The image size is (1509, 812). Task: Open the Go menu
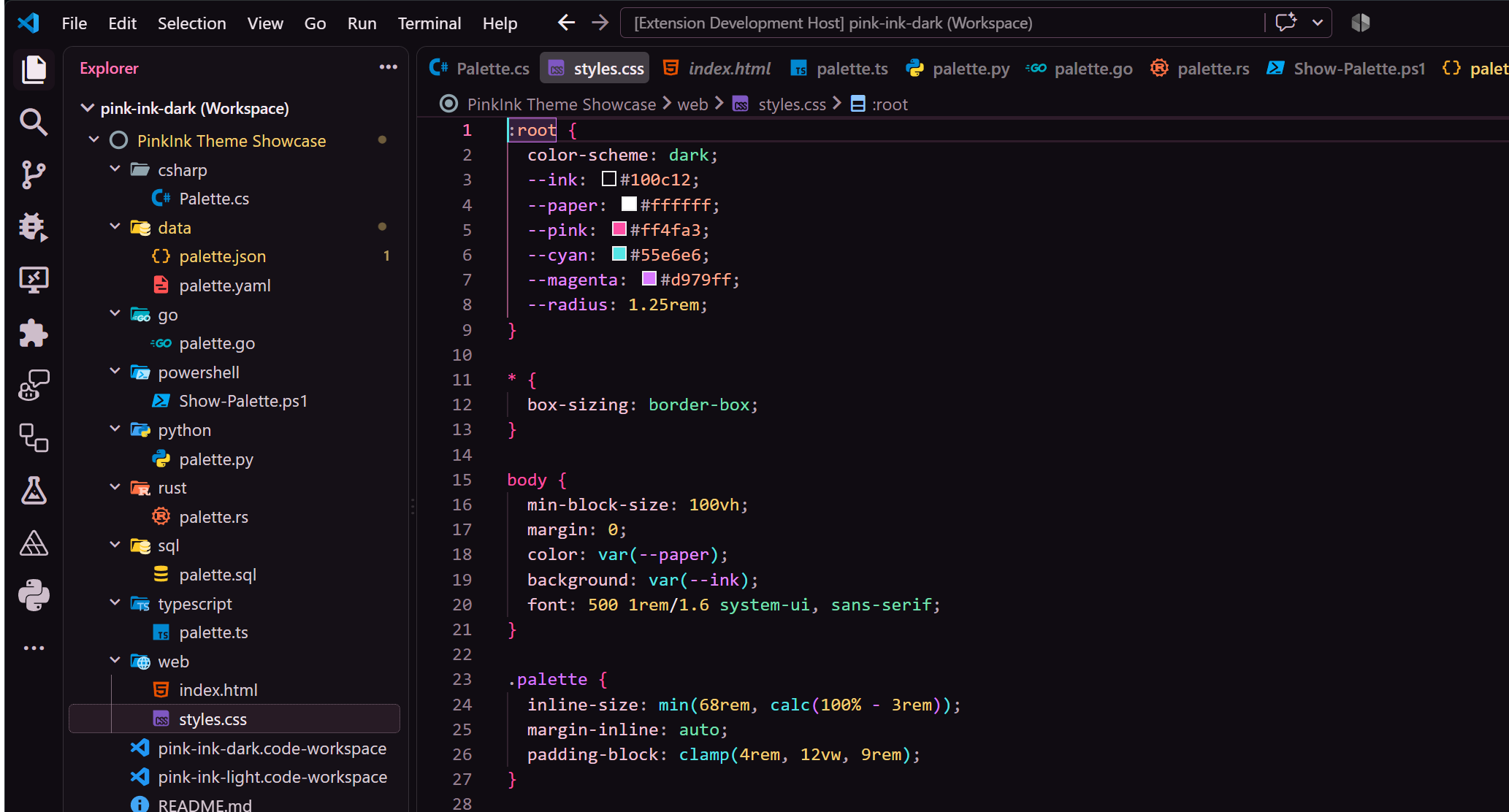[x=315, y=23]
